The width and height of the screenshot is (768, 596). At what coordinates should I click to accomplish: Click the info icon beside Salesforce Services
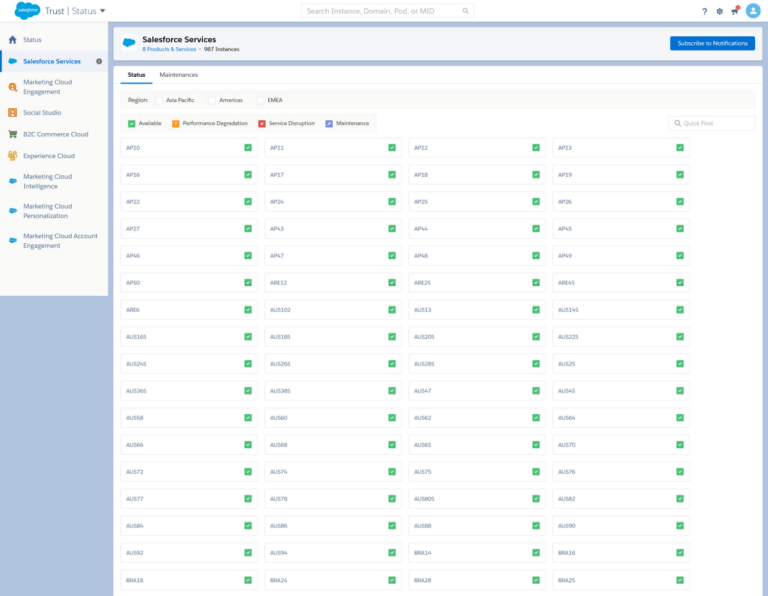click(x=99, y=62)
